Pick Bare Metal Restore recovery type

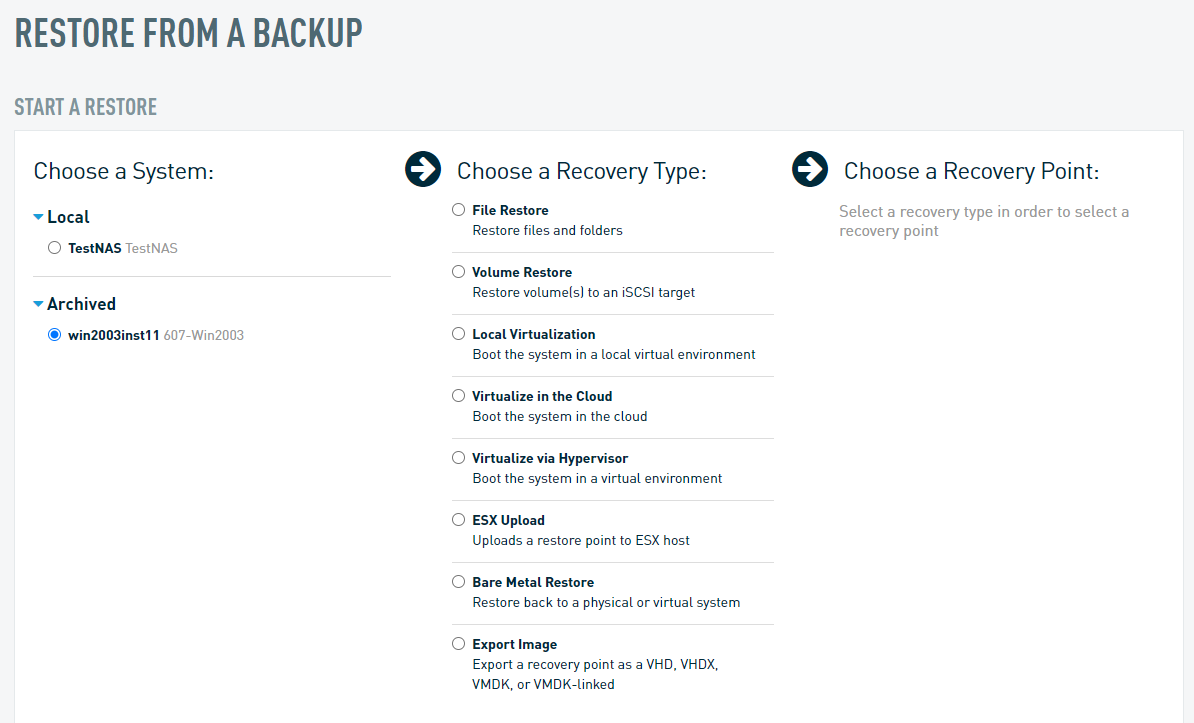pyautogui.click(x=458, y=581)
